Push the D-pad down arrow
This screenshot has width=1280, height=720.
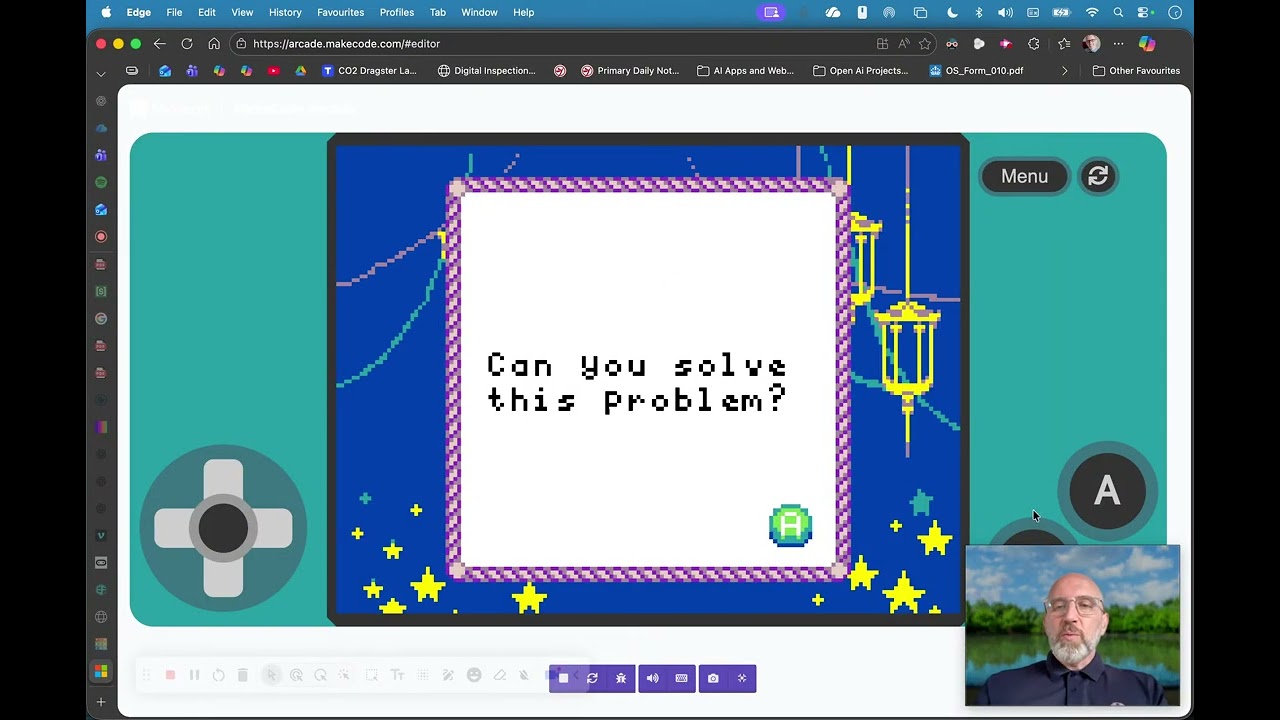click(x=223, y=579)
